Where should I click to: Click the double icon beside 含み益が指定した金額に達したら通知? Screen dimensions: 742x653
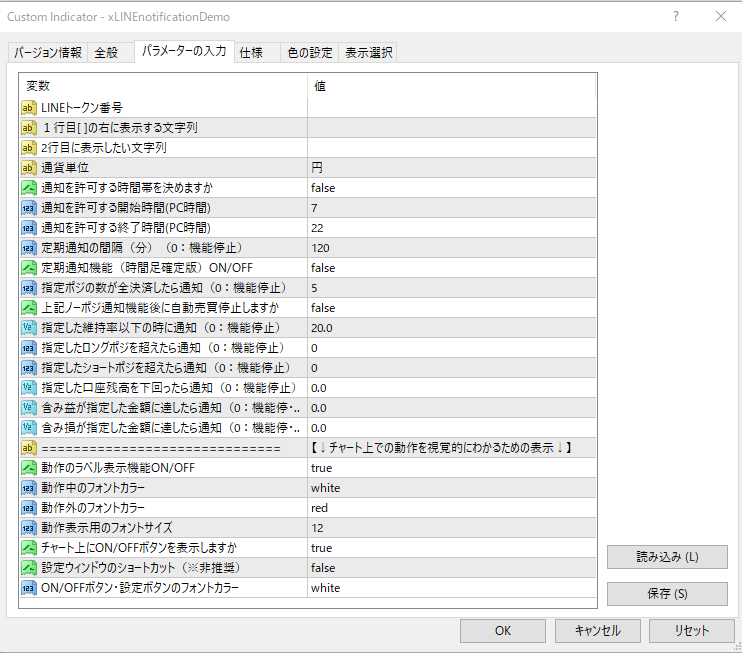click(28, 408)
